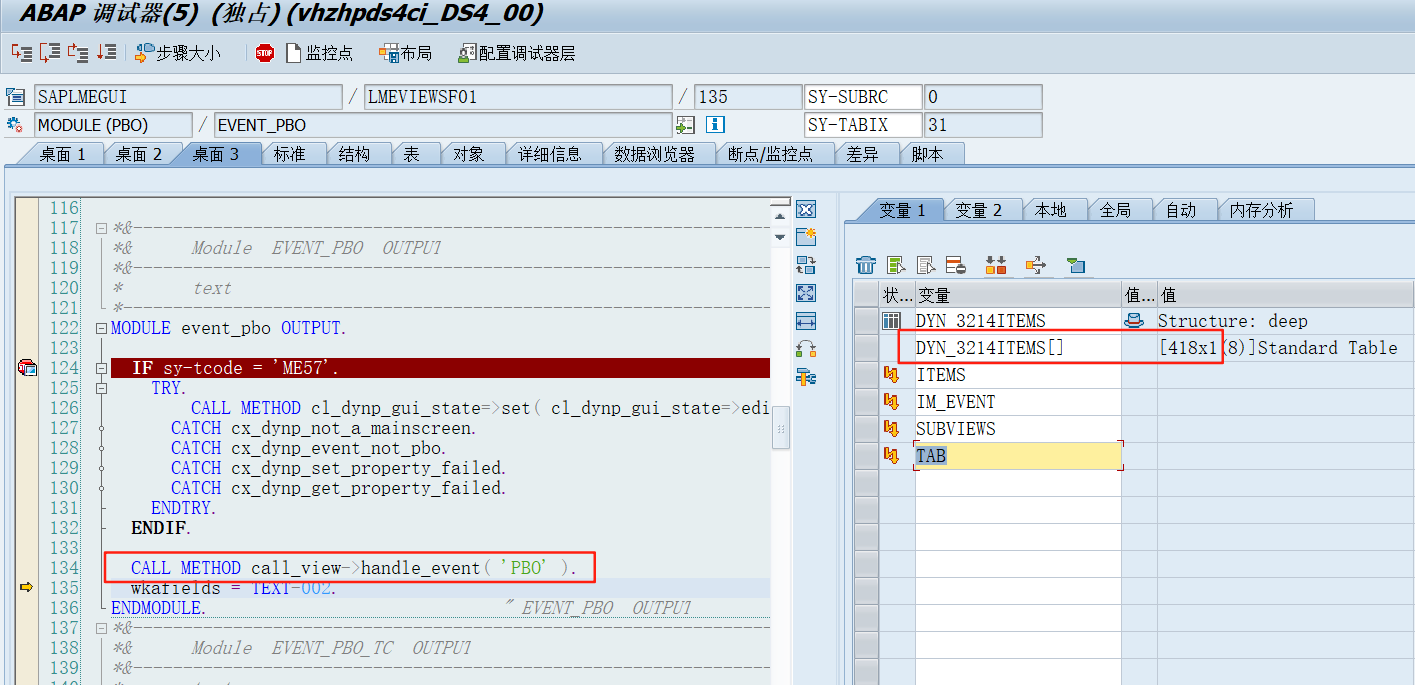The image size is (1415, 685).
Task: Close the code panel with X icon
Action: [806, 209]
